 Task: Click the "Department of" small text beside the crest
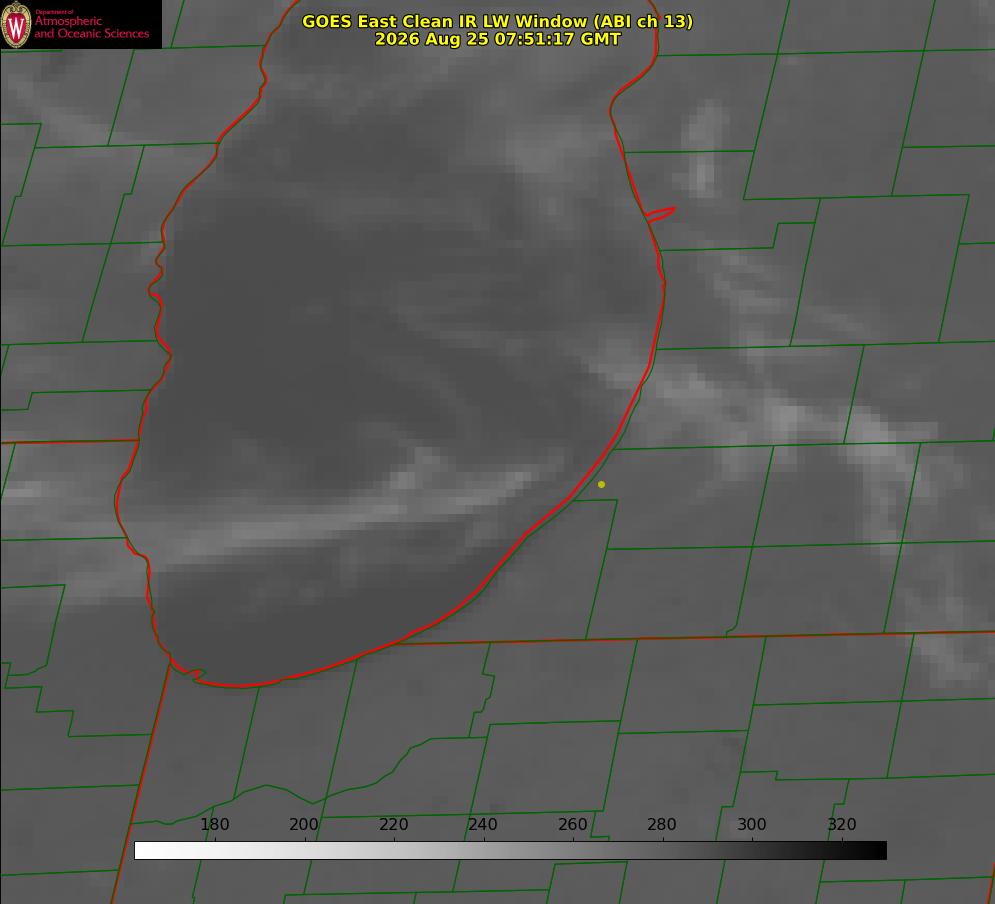pos(54,11)
